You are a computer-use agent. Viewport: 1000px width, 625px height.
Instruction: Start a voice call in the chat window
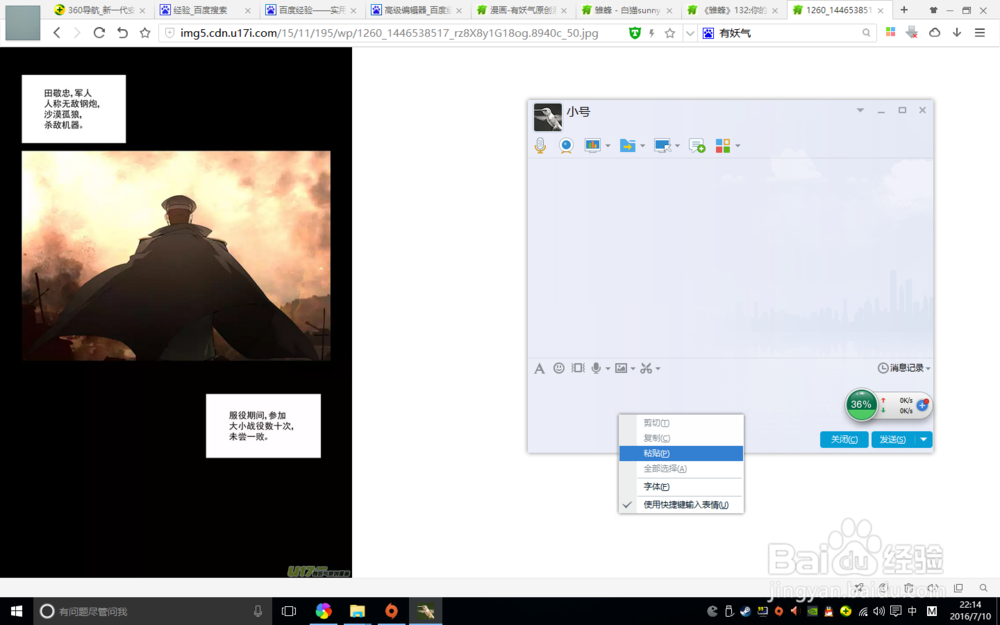pos(540,146)
